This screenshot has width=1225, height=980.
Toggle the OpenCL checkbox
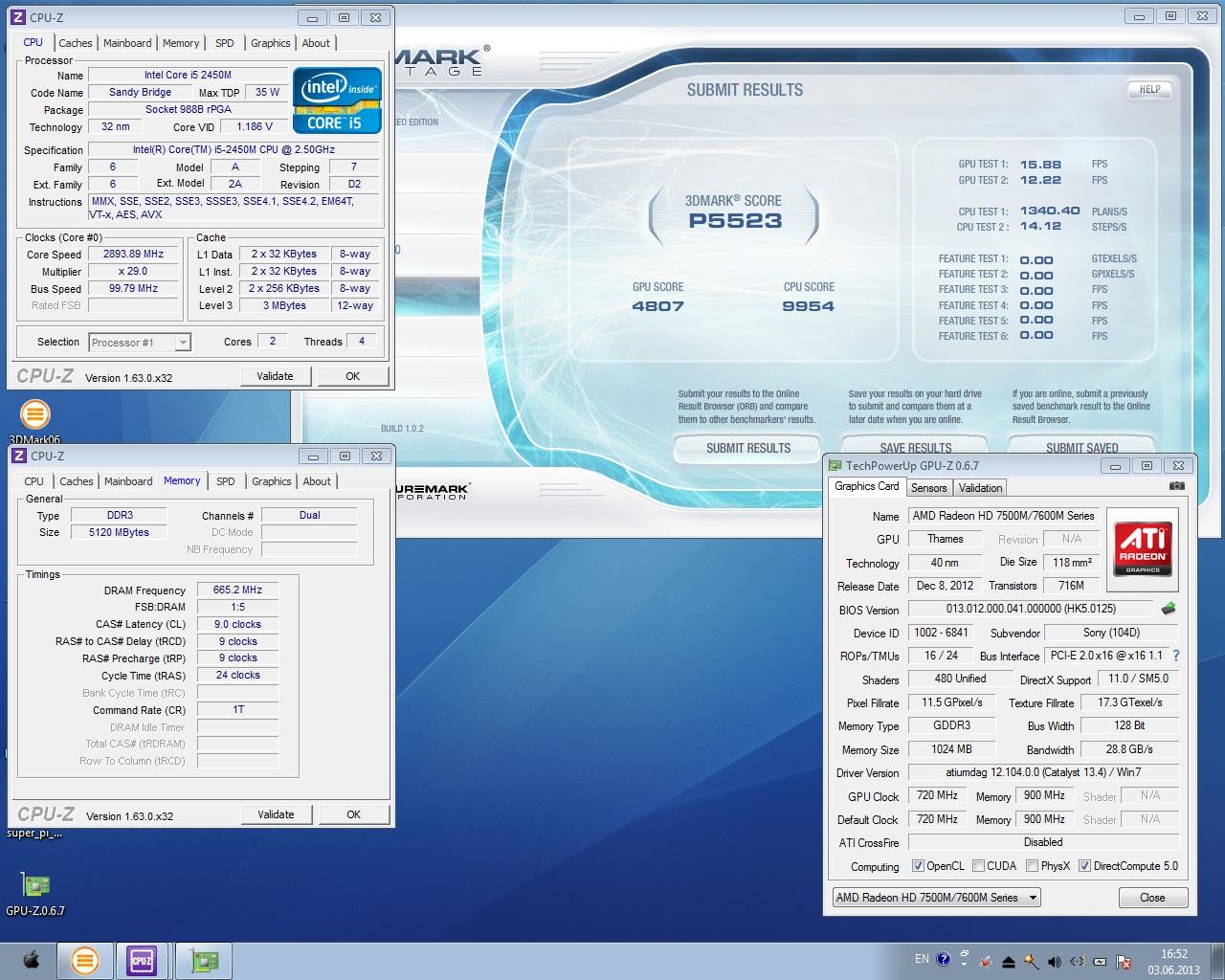(x=918, y=866)
